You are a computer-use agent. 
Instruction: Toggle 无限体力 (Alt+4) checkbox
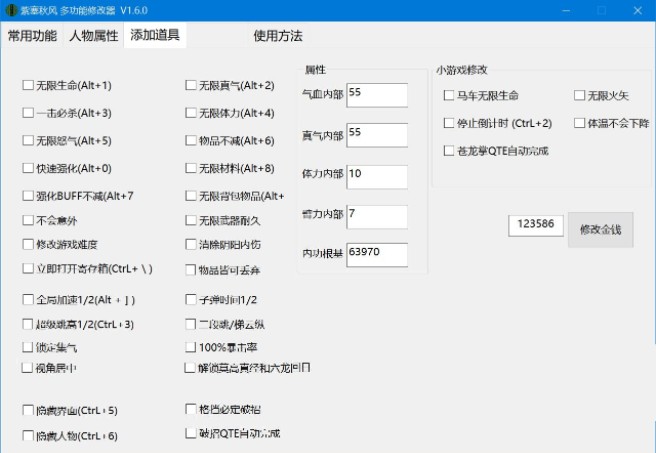click(191, 113)
